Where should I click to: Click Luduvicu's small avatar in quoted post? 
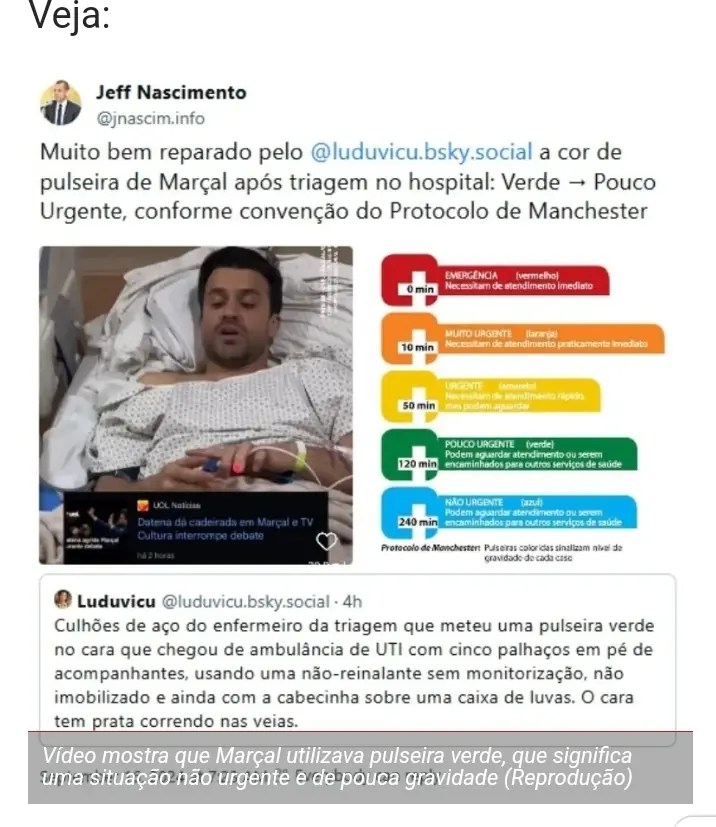pos(63,600)
